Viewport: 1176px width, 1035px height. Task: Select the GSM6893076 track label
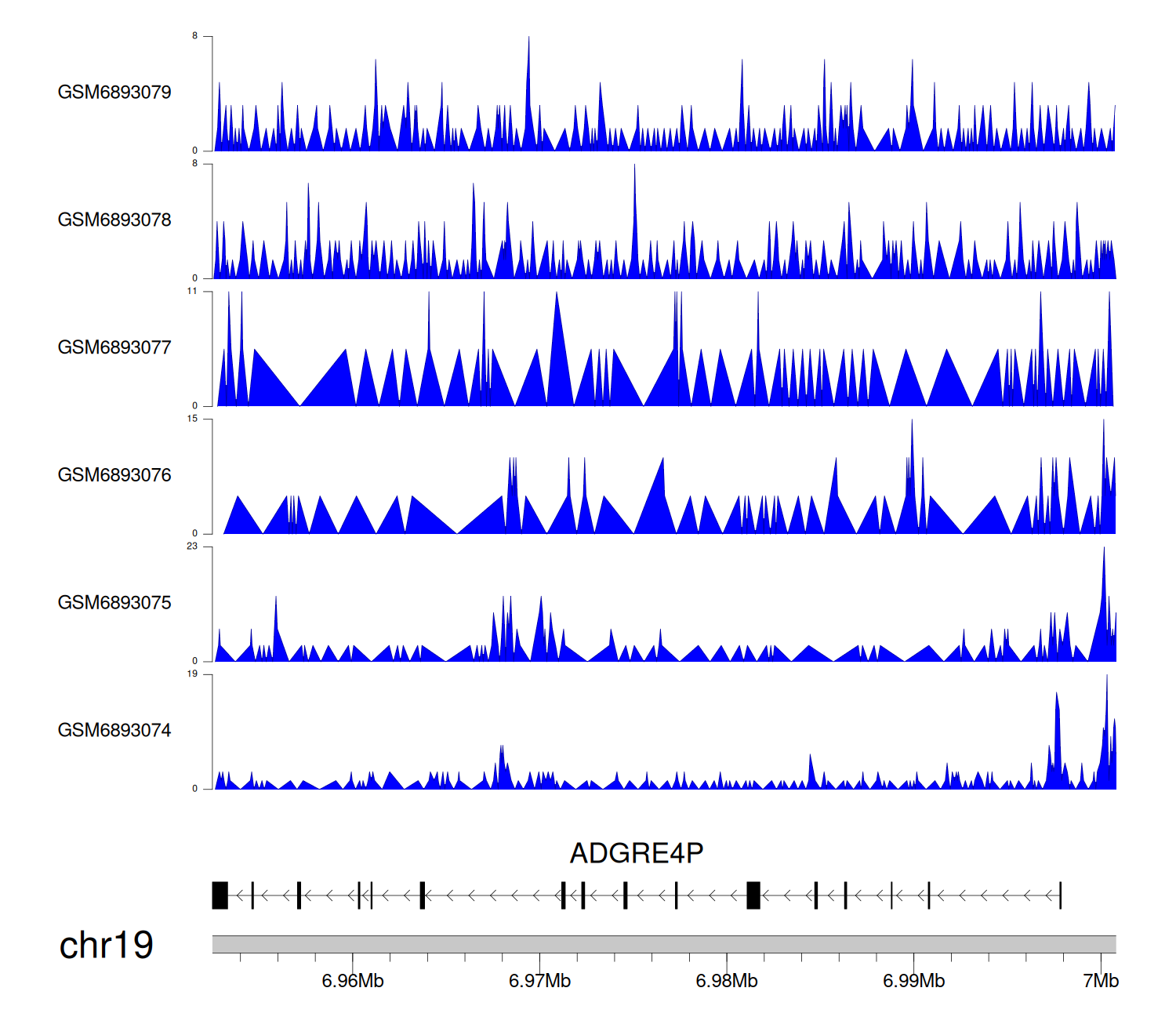[114, 475]
